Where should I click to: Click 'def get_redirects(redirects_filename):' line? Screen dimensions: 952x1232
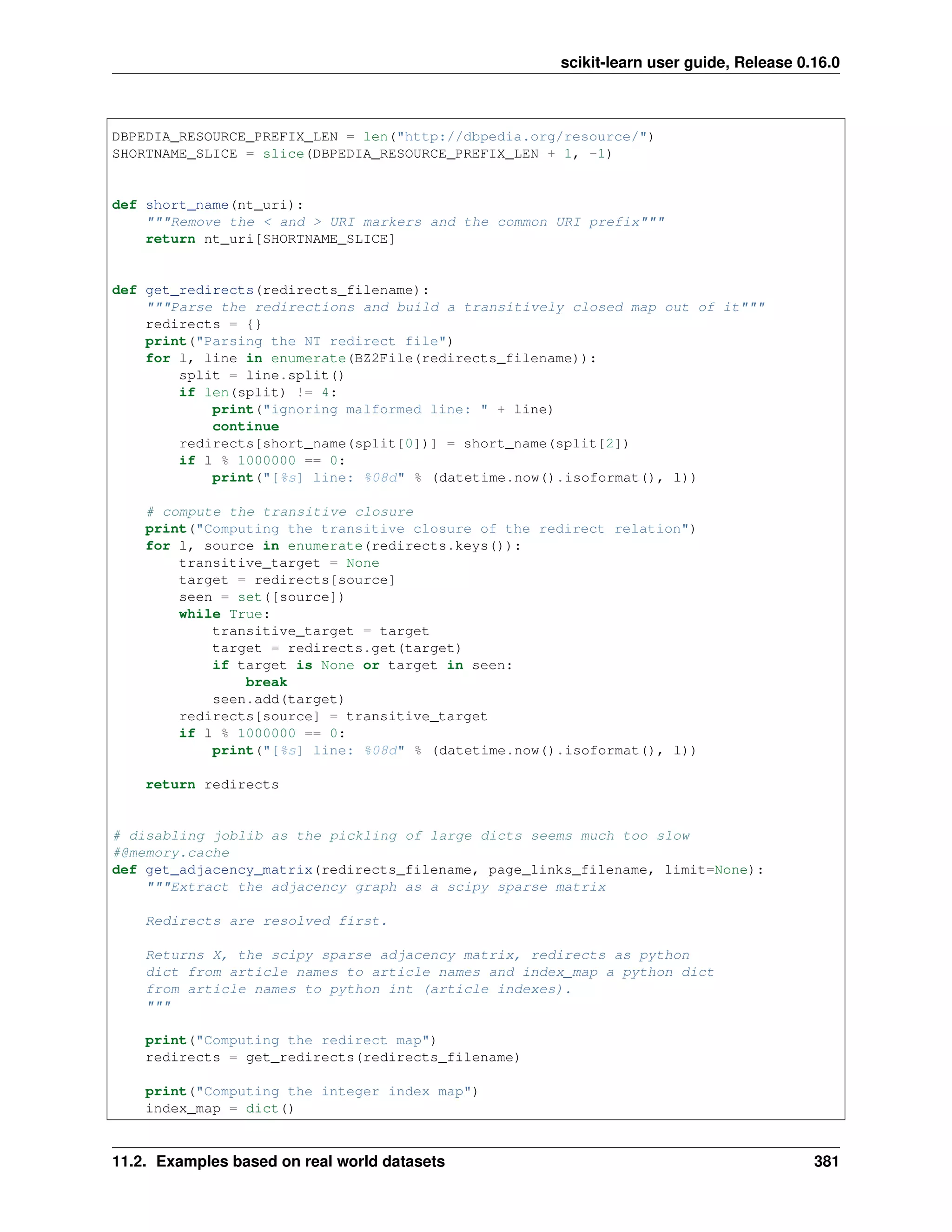point(270,291)
